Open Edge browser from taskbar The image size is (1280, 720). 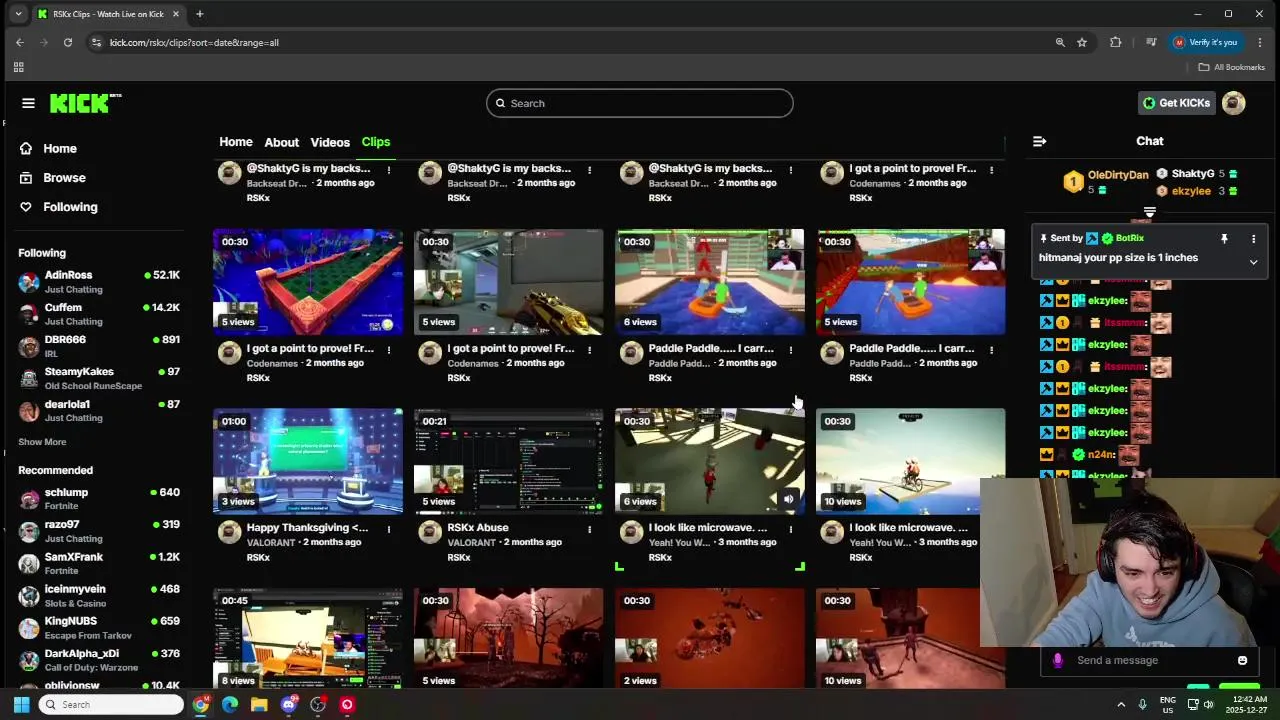click(x=230, y=704)
